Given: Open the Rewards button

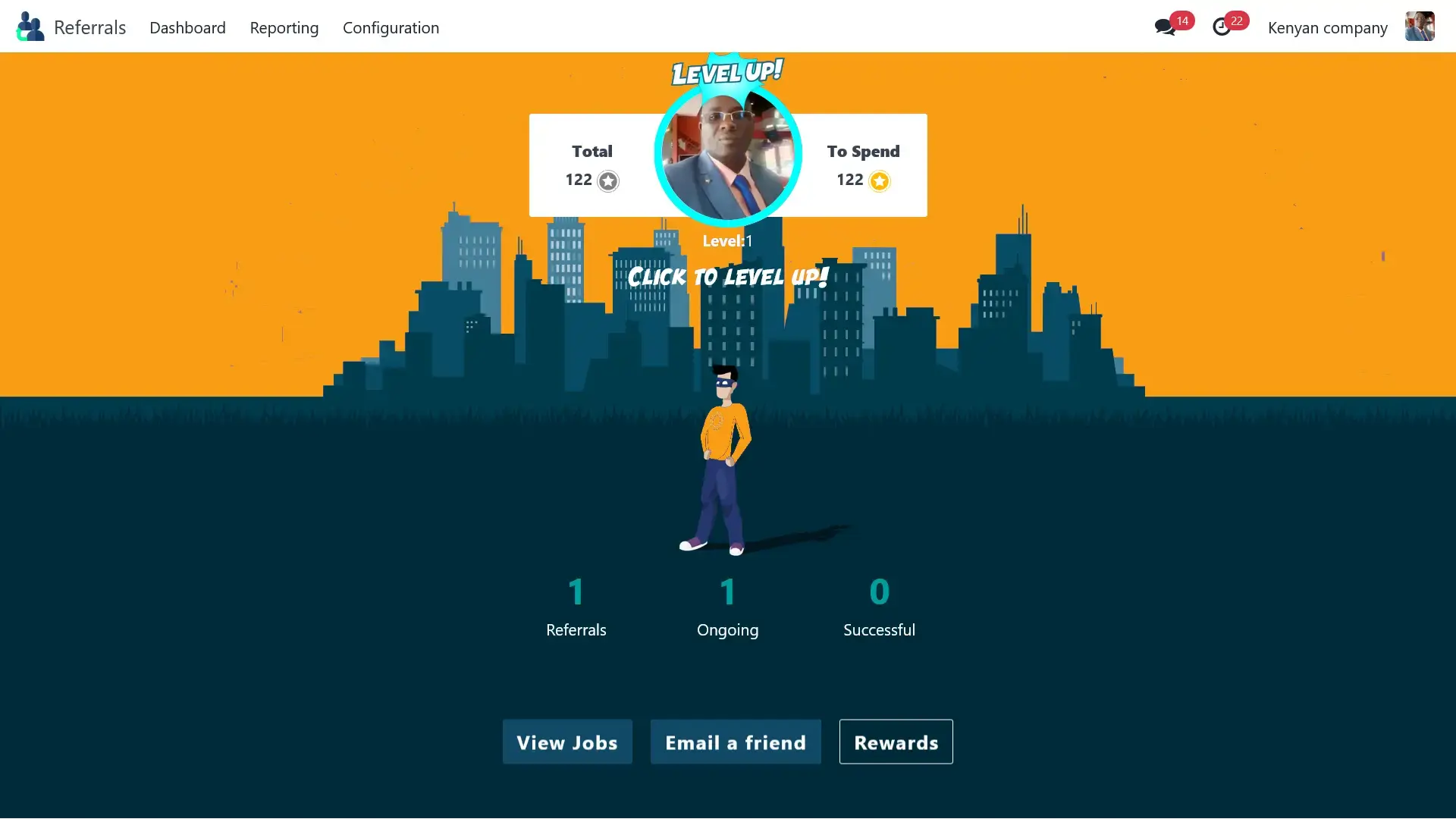Looking at the screenshot, I should tap(896, 742).
